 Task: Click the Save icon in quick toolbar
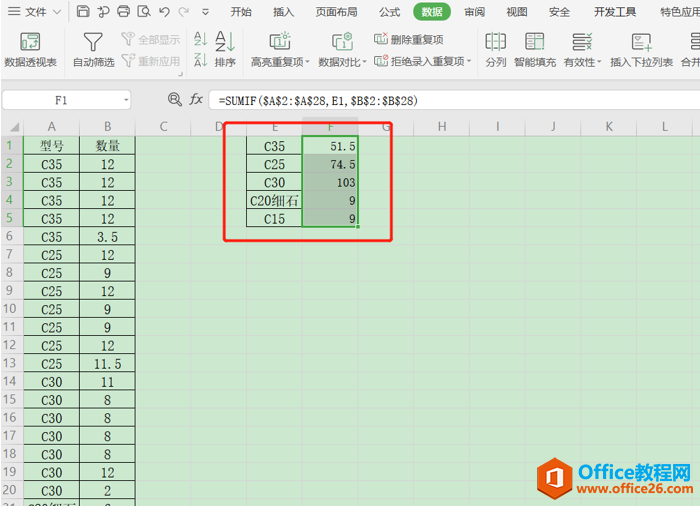(x=83, y=11)
